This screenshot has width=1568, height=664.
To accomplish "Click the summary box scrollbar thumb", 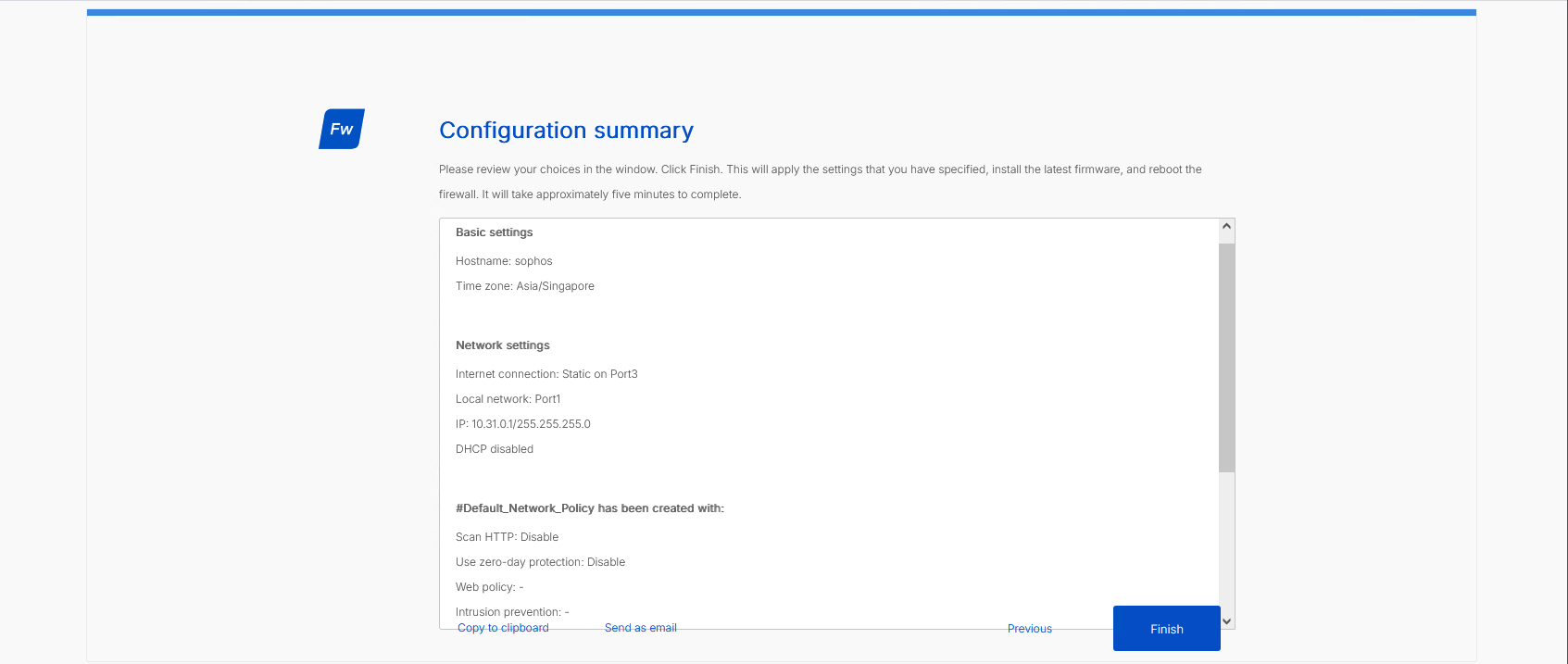I will point(1226,357).
